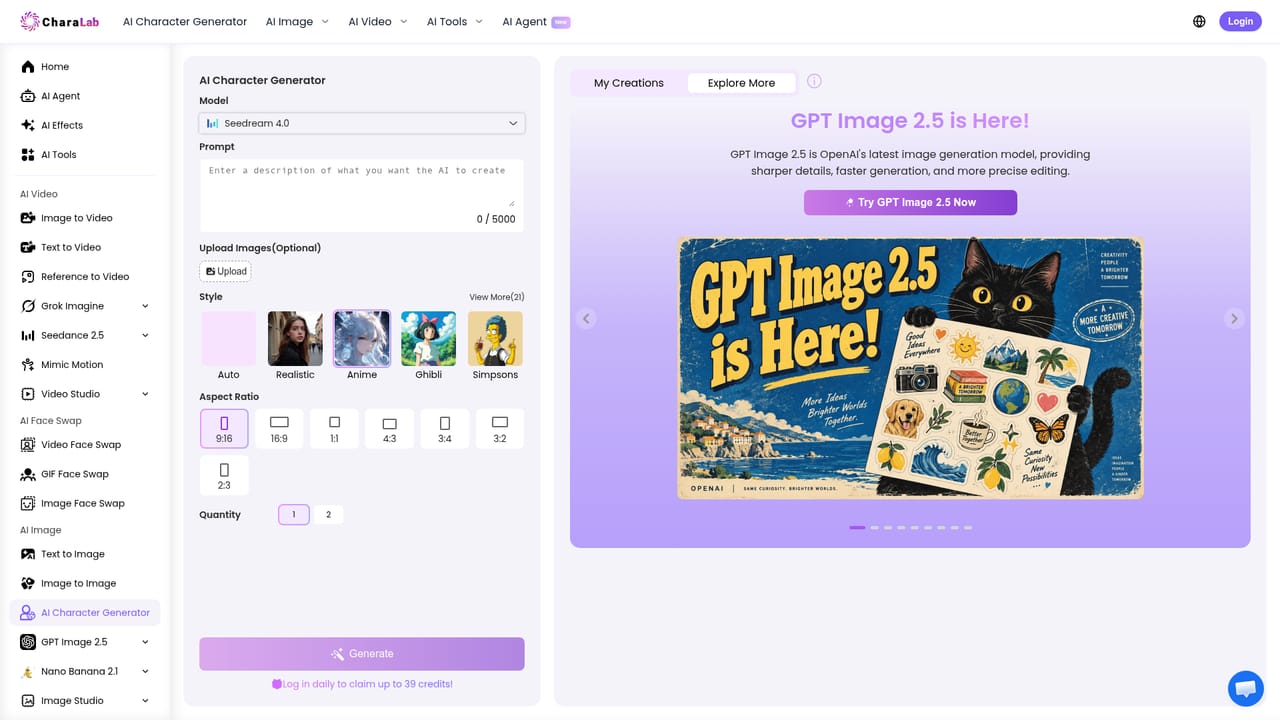Screen dimensions: 1280x720
Task: Open the Seedream 4.0 model dropdown
Action: click(362, 123)
